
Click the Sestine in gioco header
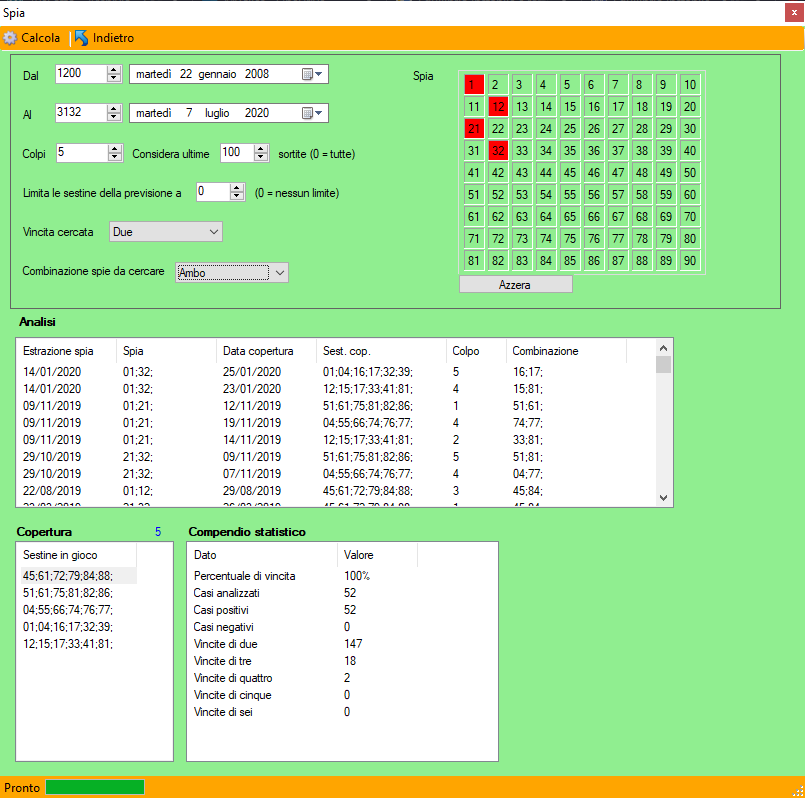(x=76, y=555)
